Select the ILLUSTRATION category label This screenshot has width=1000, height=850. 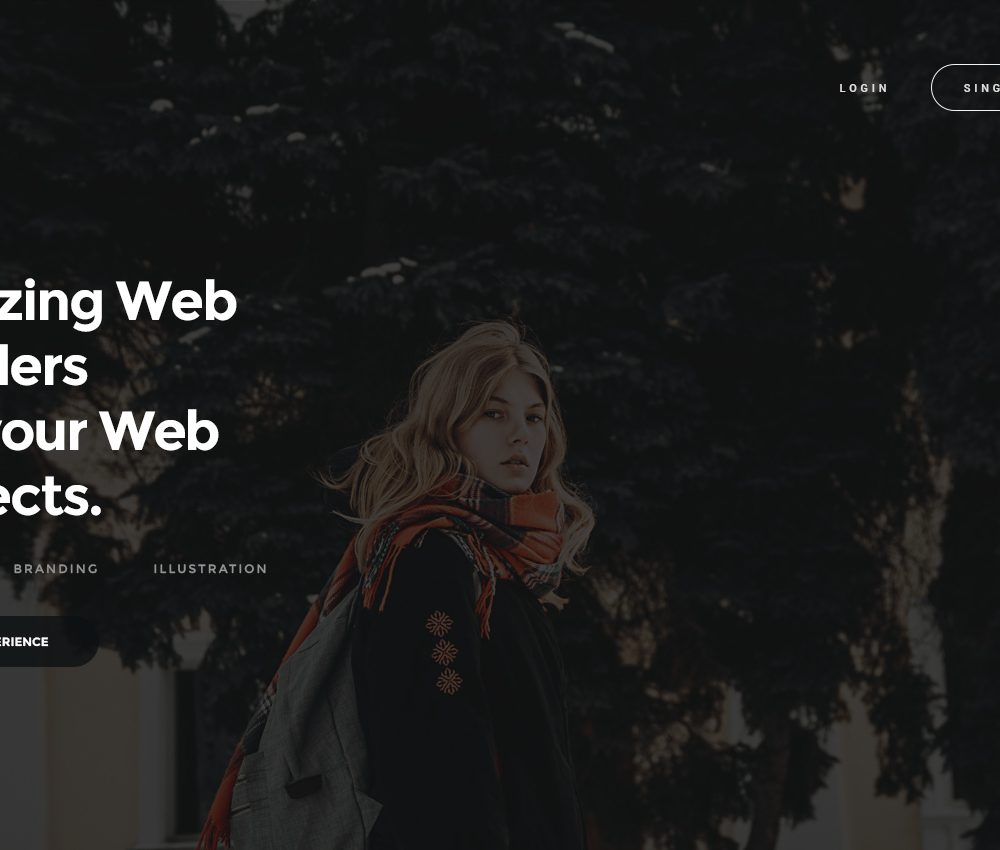(210, 569)
